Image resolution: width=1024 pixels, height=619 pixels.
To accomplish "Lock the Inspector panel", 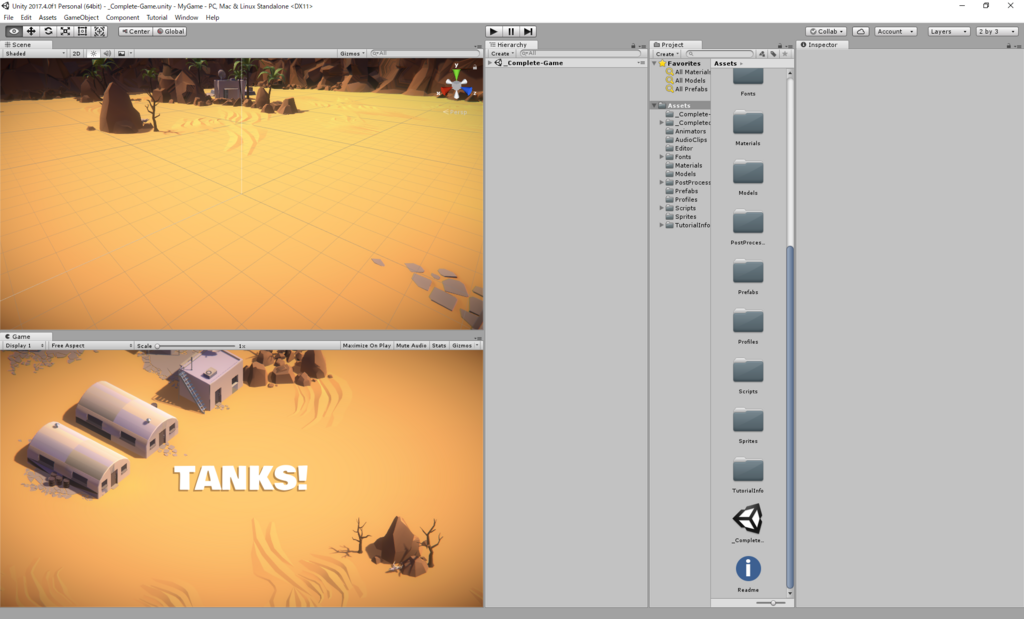I will pyautogui.click(x=1008, y=45).
